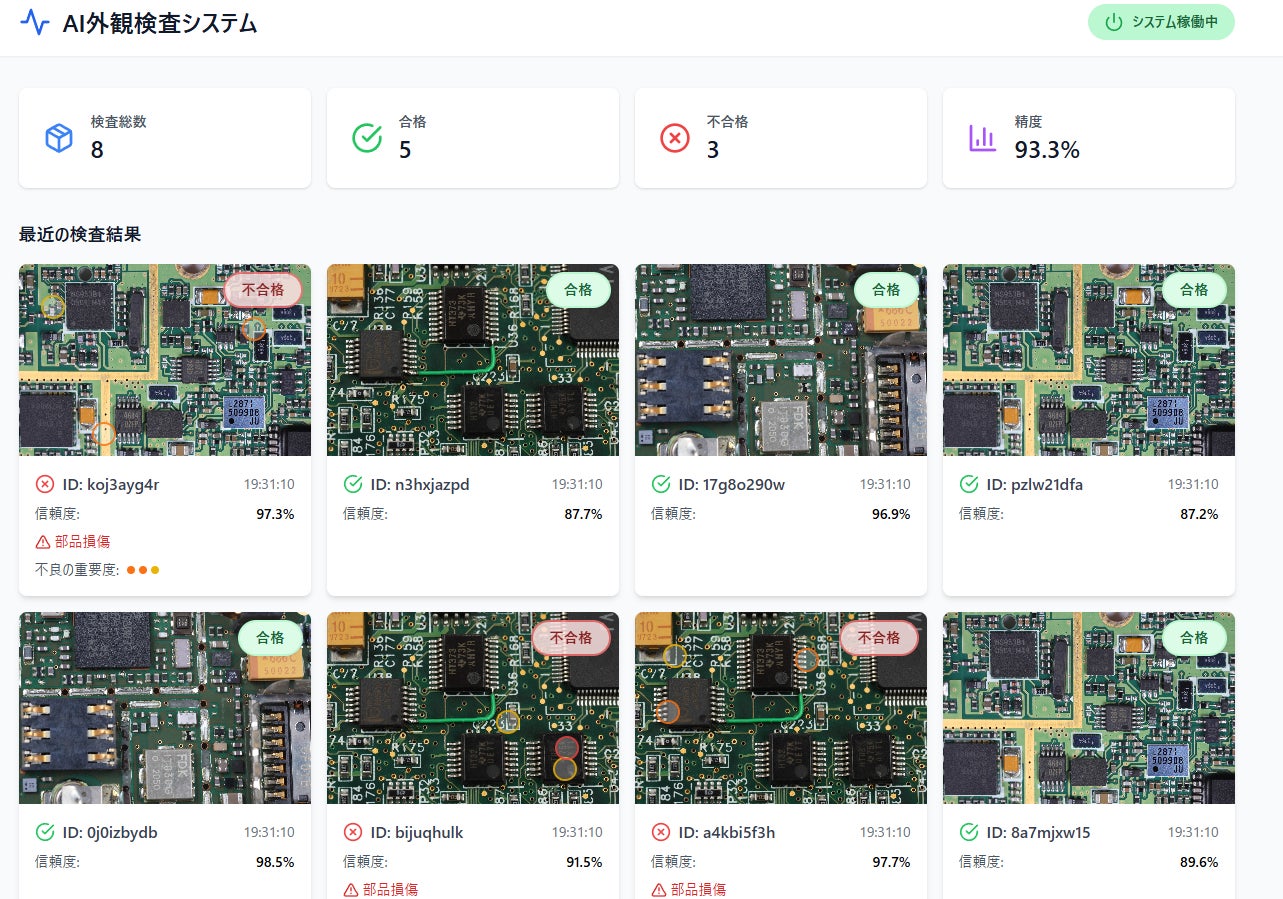Click the 部品損傷 defect label under a4kbi5f3h
The height and width of the screenshot is (899, 1283).
(x=699, y=890)
